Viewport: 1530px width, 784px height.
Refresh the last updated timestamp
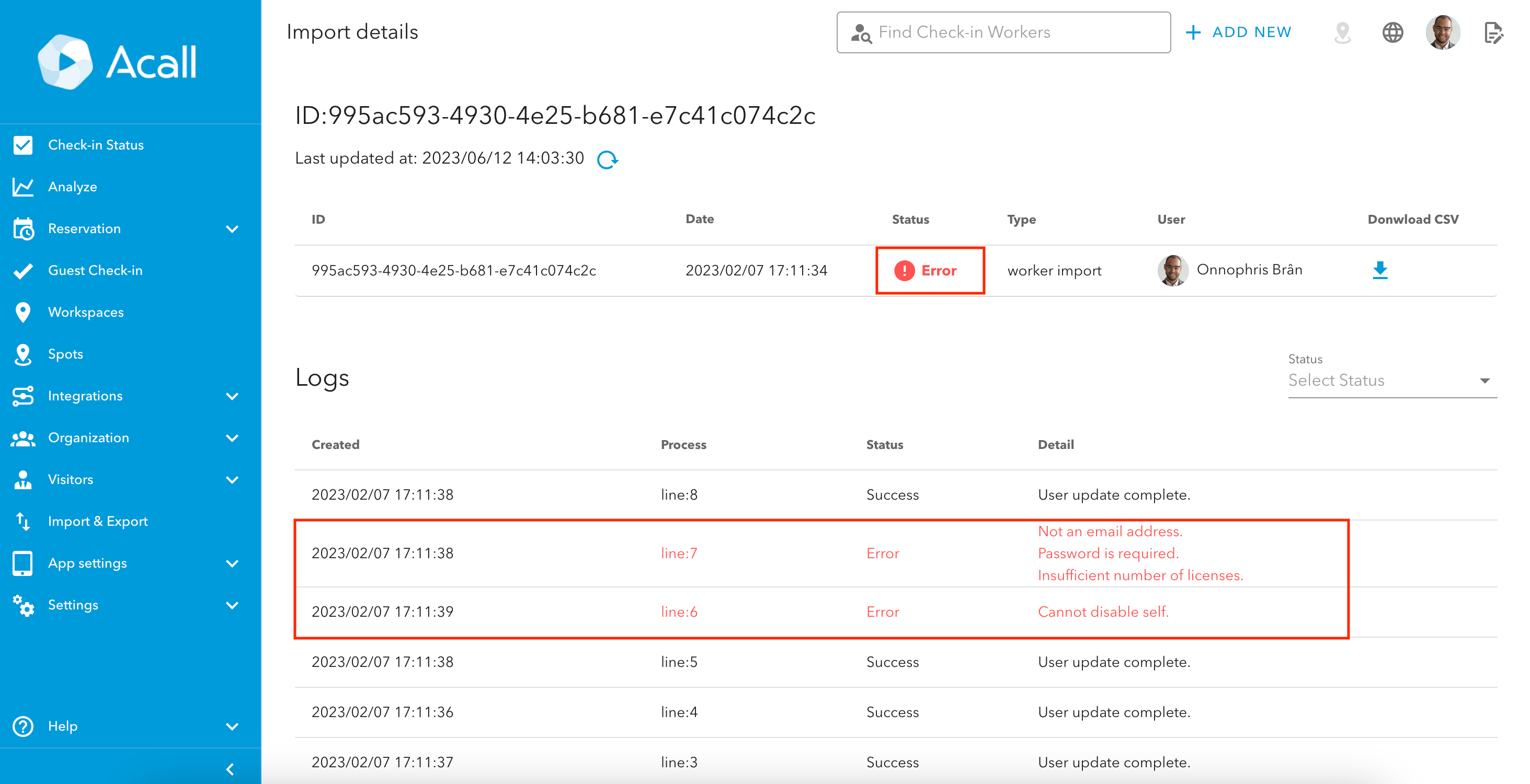click(607, 159)
